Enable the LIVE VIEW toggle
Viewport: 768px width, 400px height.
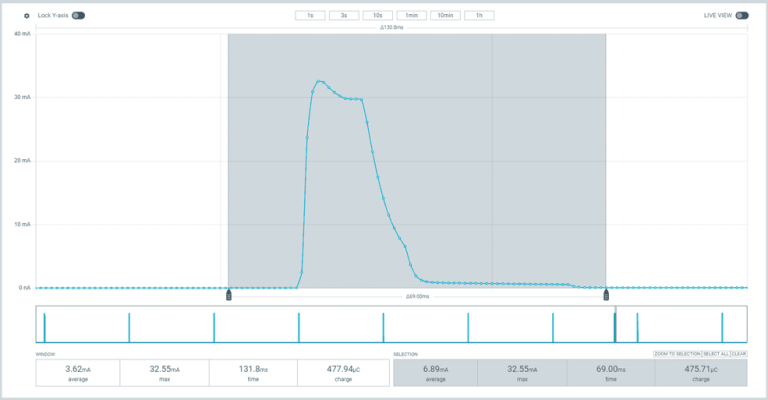click(741, 16)
